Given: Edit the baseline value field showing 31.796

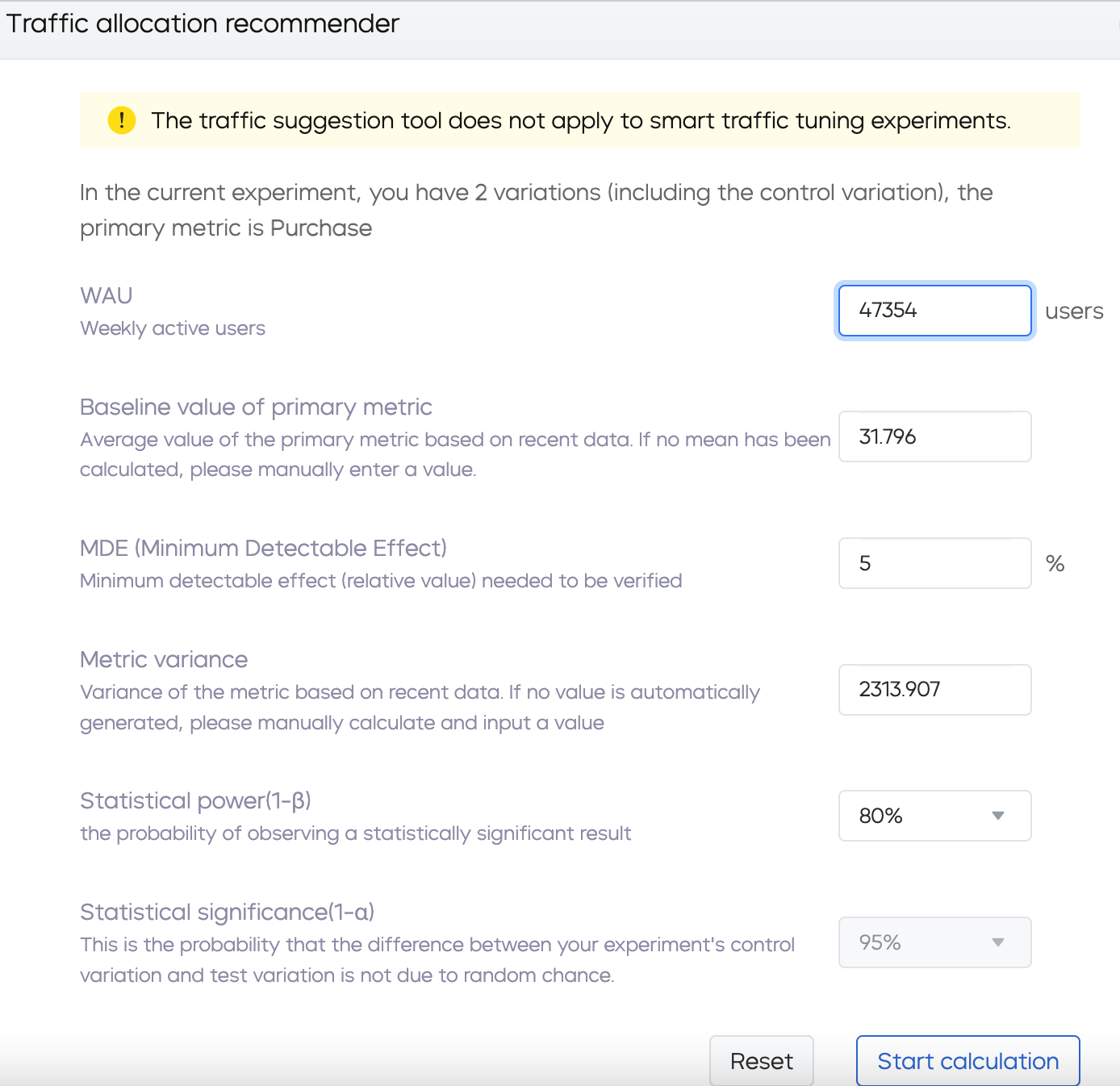Looking at the screenshot, I should pos(934,436).
